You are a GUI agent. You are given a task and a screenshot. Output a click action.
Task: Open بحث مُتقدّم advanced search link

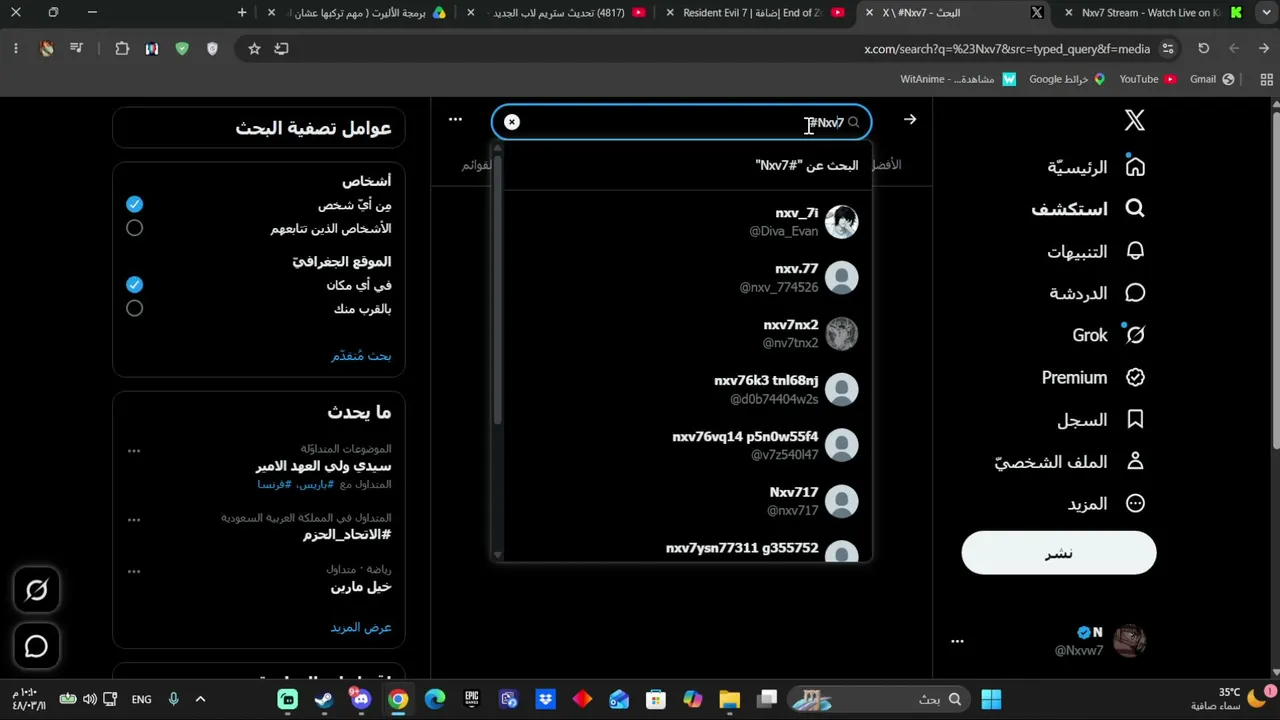click(361, 356)
